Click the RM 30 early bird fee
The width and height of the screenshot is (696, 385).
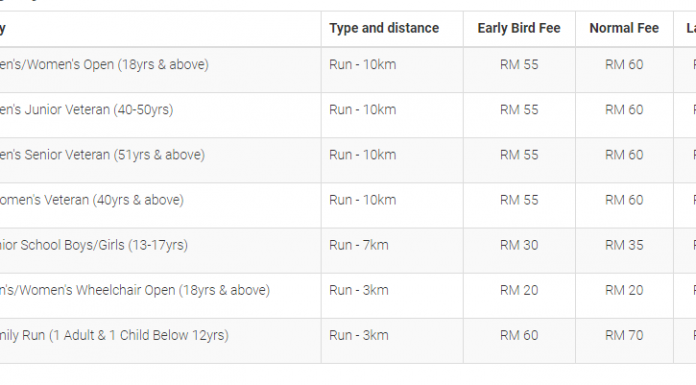tap(519, 245)
